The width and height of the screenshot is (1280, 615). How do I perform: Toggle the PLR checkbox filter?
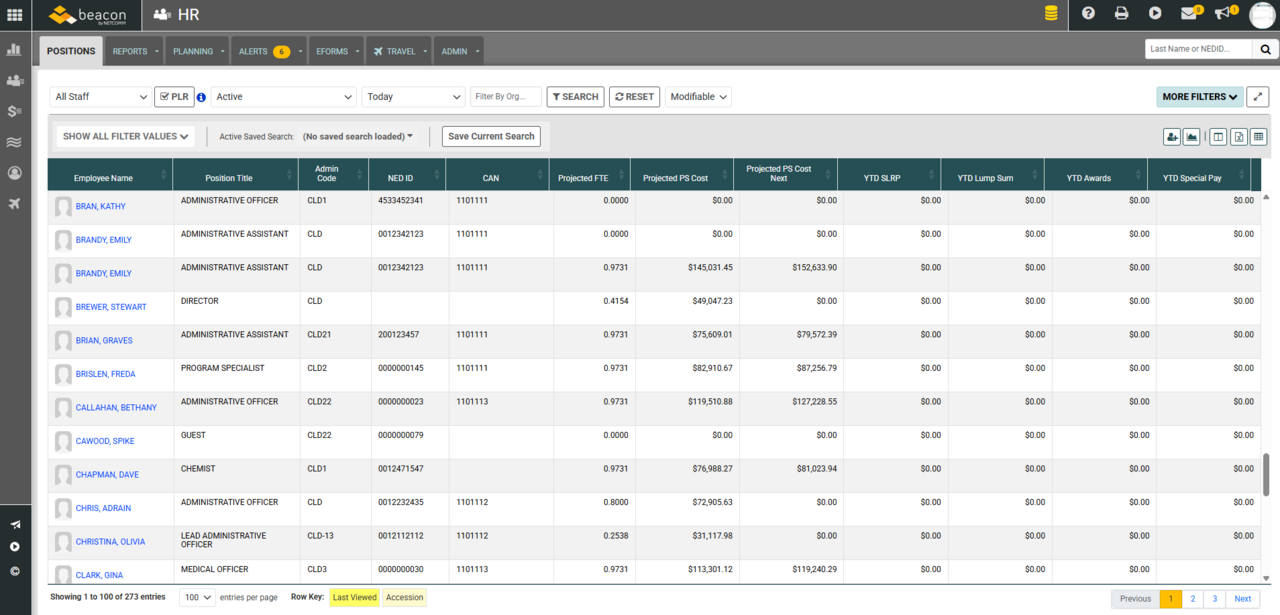pos(174,96)
